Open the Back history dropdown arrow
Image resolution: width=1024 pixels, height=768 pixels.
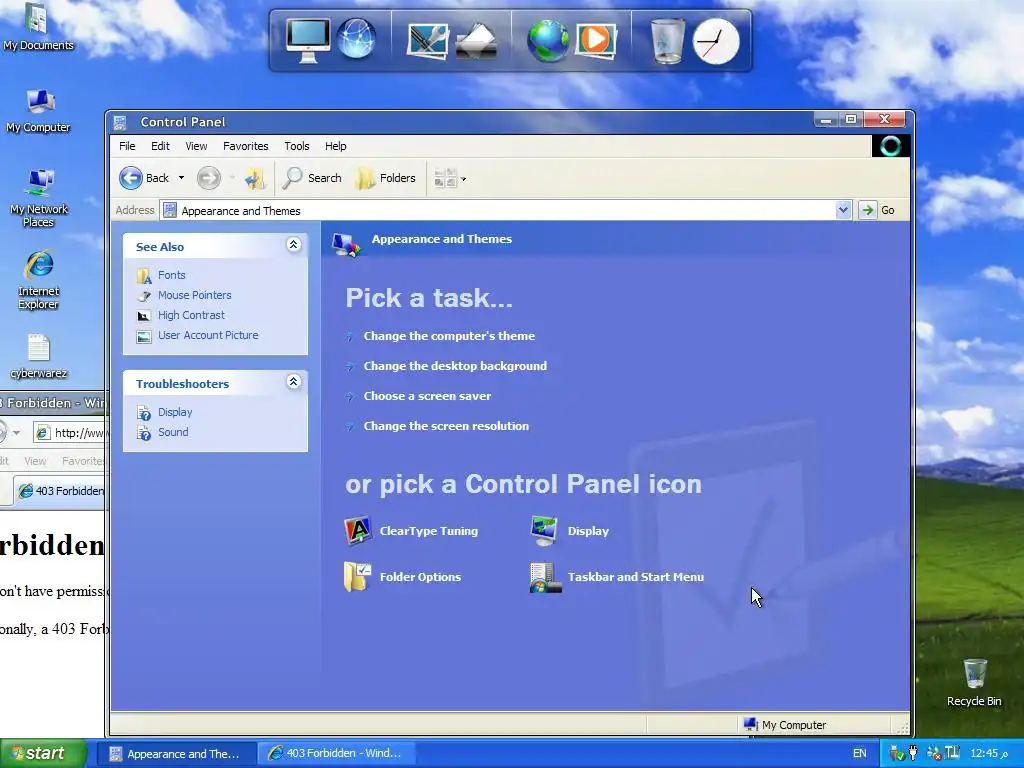click(x=182, y=178)
